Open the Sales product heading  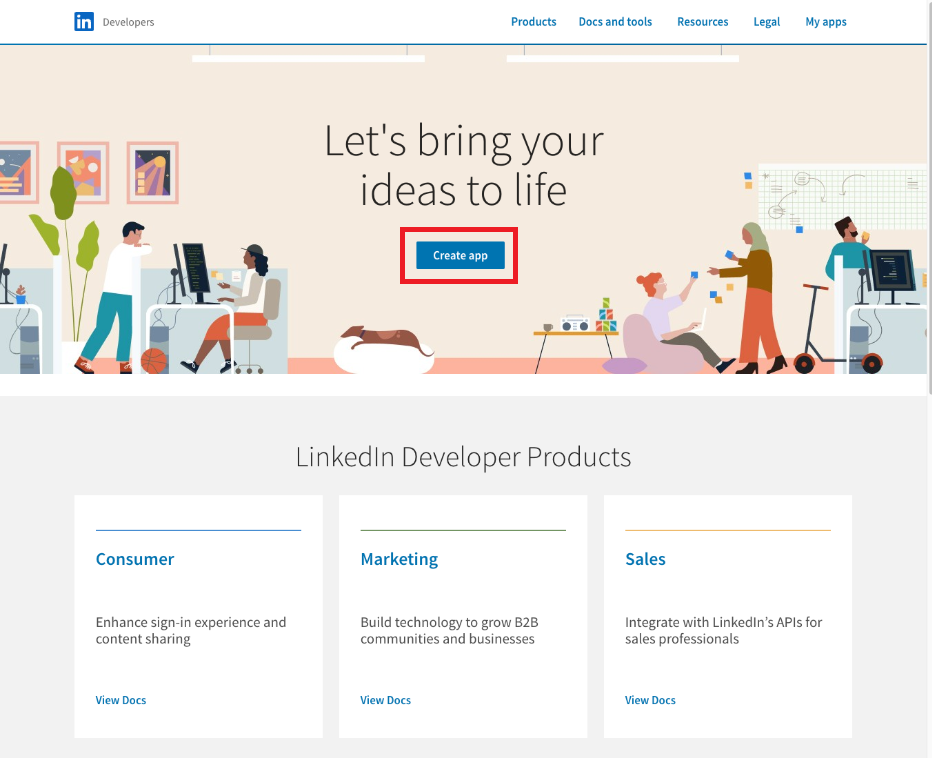[645, 559]
